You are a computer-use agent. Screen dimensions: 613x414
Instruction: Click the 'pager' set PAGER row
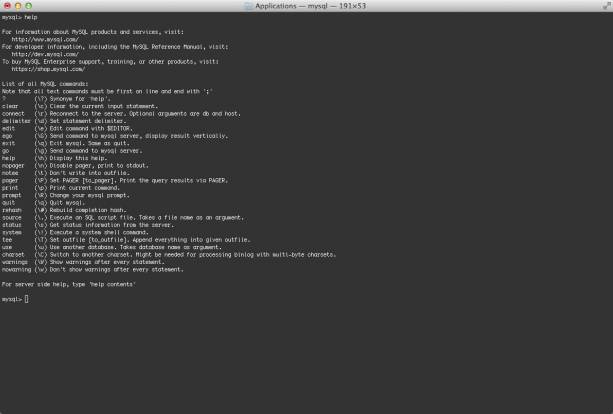click(115, 181)
